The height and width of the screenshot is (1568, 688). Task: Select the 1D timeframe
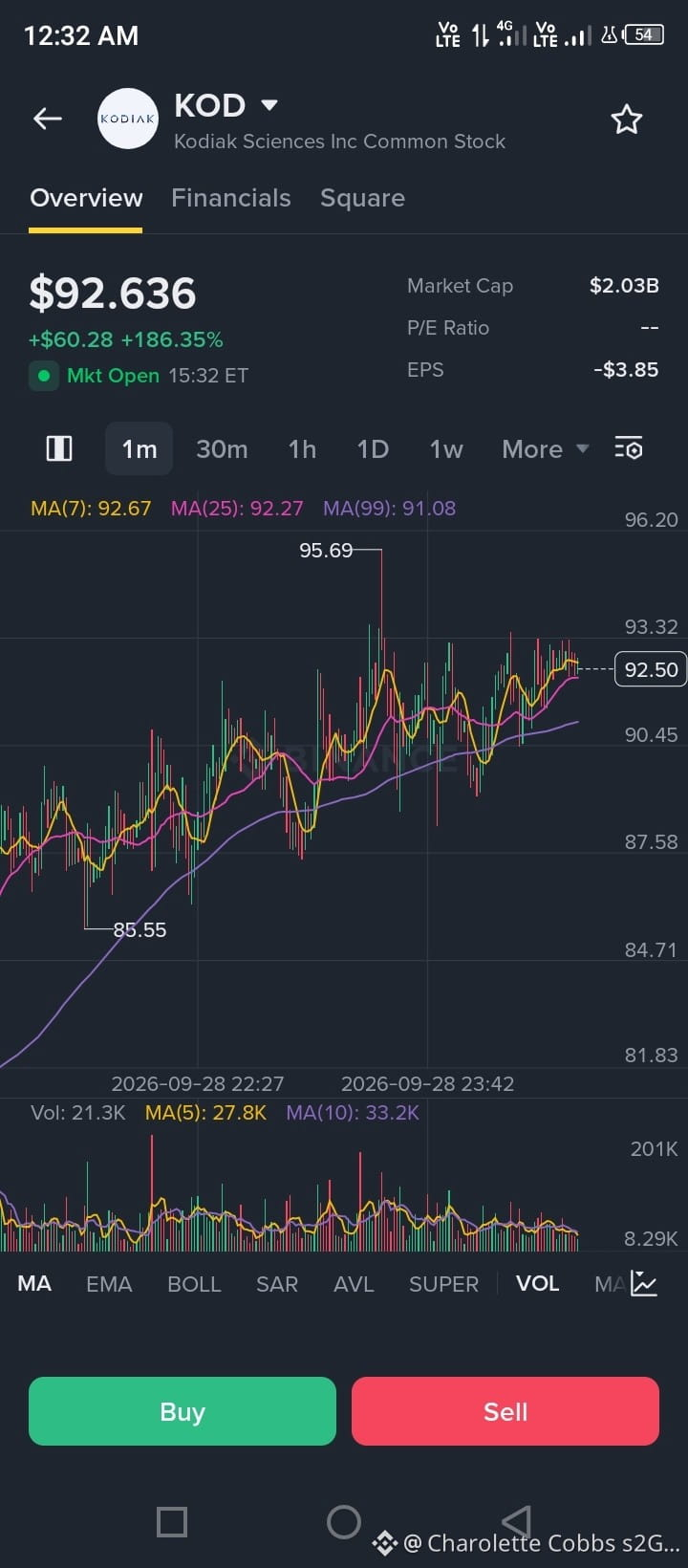click(x=373, y=449)
